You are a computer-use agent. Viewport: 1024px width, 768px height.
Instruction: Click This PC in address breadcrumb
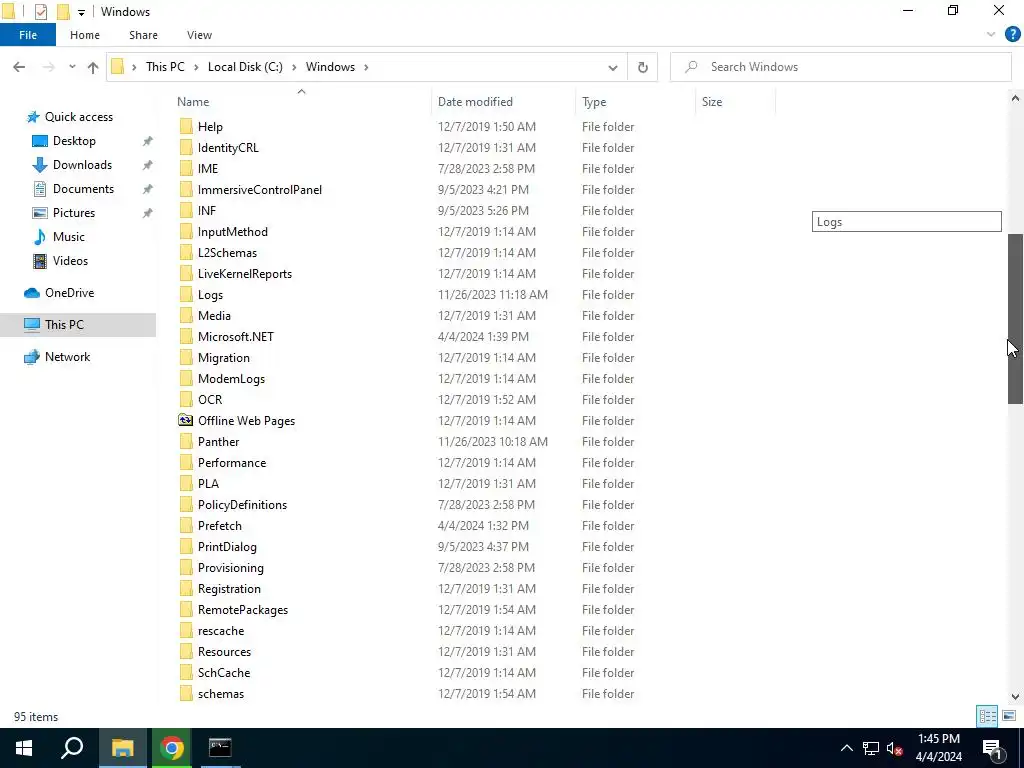tap(165, 67)
